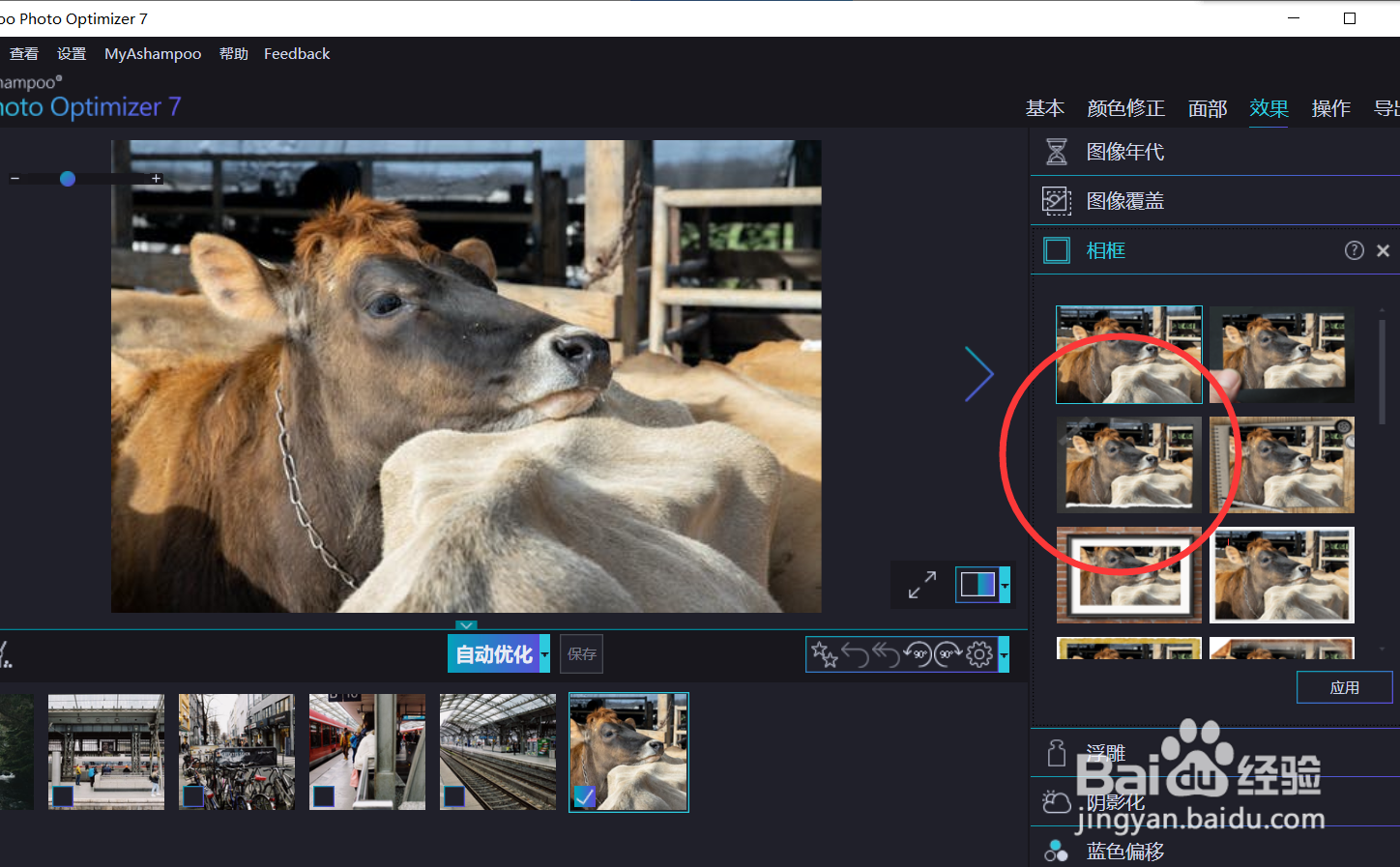Click the 应用 apply button
This screenshot has height=867, width=1400.
click(1345, 687)
